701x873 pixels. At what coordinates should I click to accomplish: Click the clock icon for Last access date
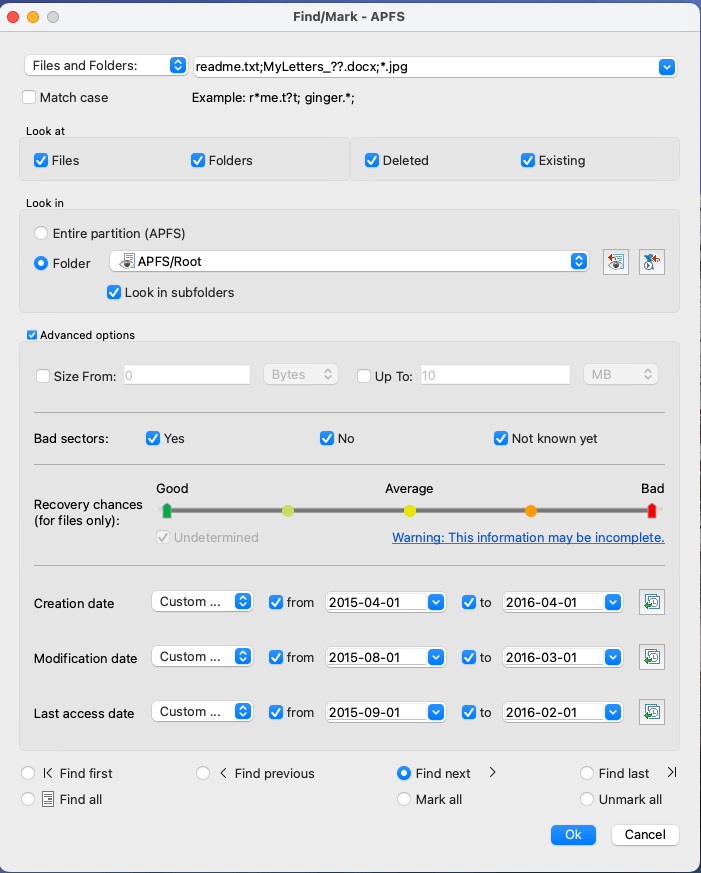click(651, 712)
